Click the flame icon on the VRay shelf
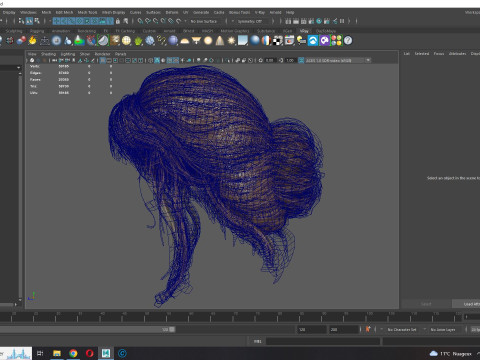 pyautogui.click(x=32, y=41)
